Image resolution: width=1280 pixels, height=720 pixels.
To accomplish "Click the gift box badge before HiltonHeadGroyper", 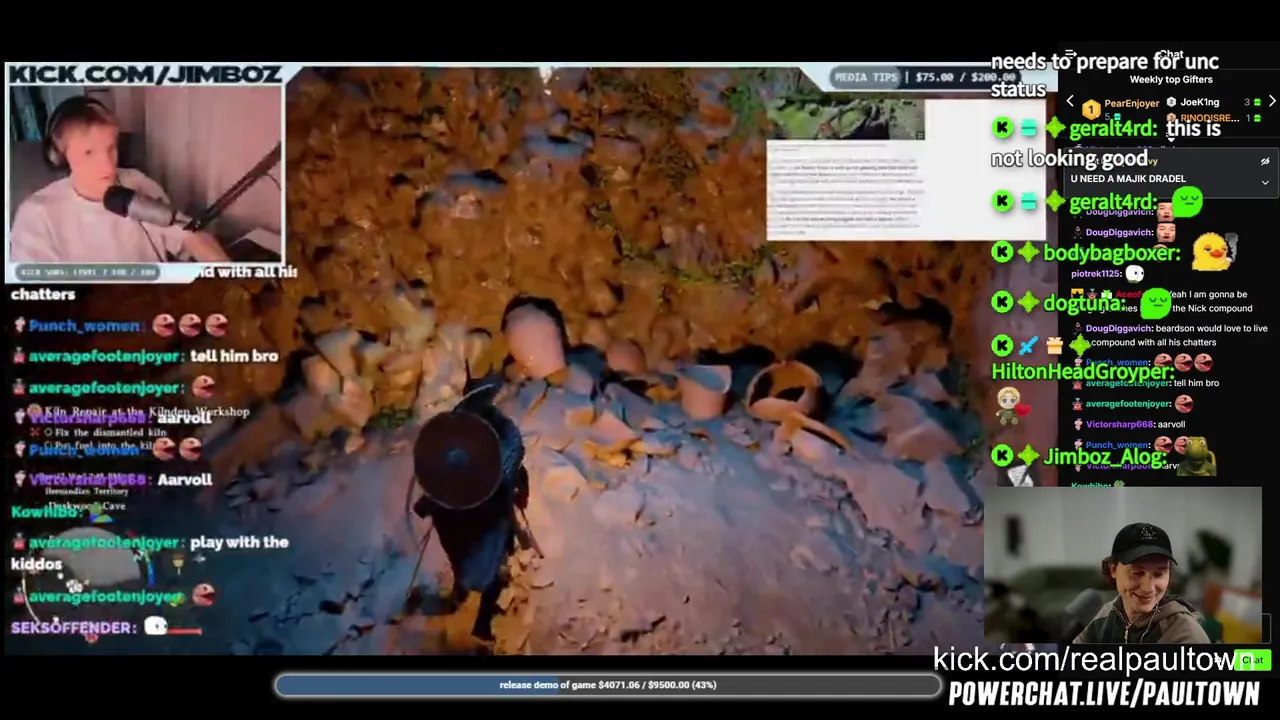I will click(x=1054, y=346).
